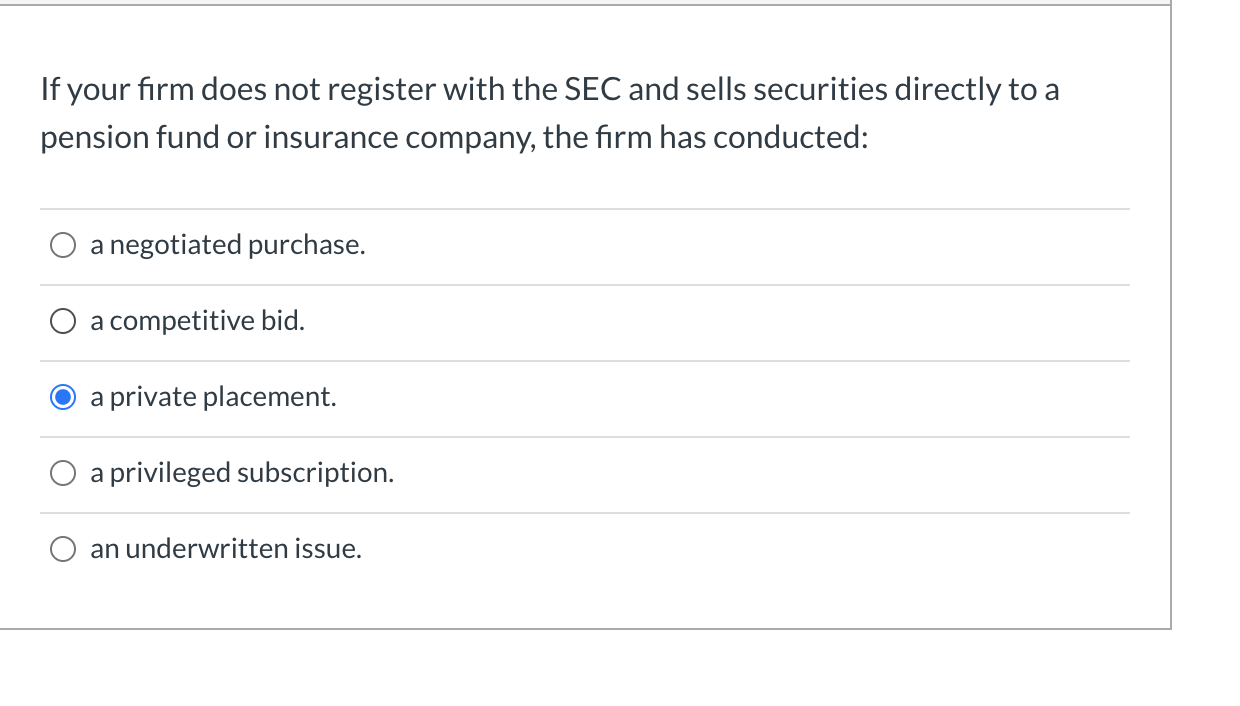Click the 'a competitive bid' answer text
The width and height of the screenshot is (1240, 706).
tap(197, 320)
